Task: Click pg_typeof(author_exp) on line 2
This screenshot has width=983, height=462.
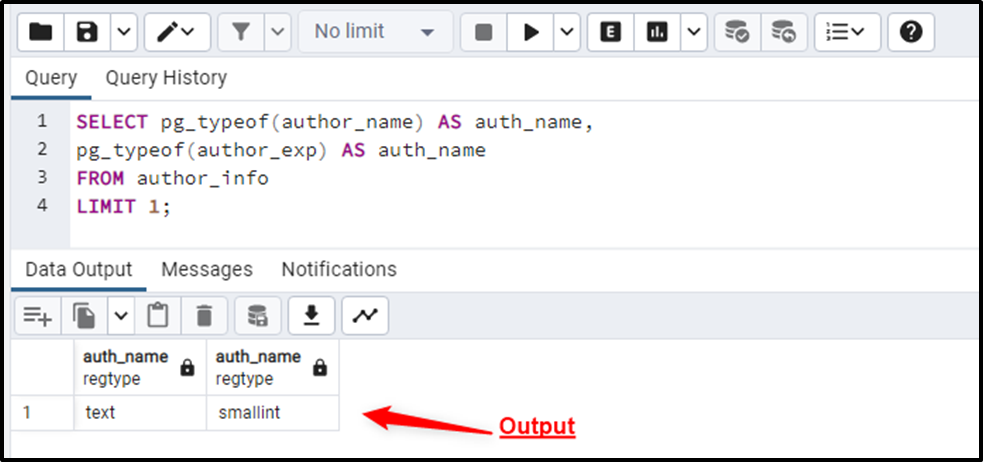Action: [x=202, y=150]
